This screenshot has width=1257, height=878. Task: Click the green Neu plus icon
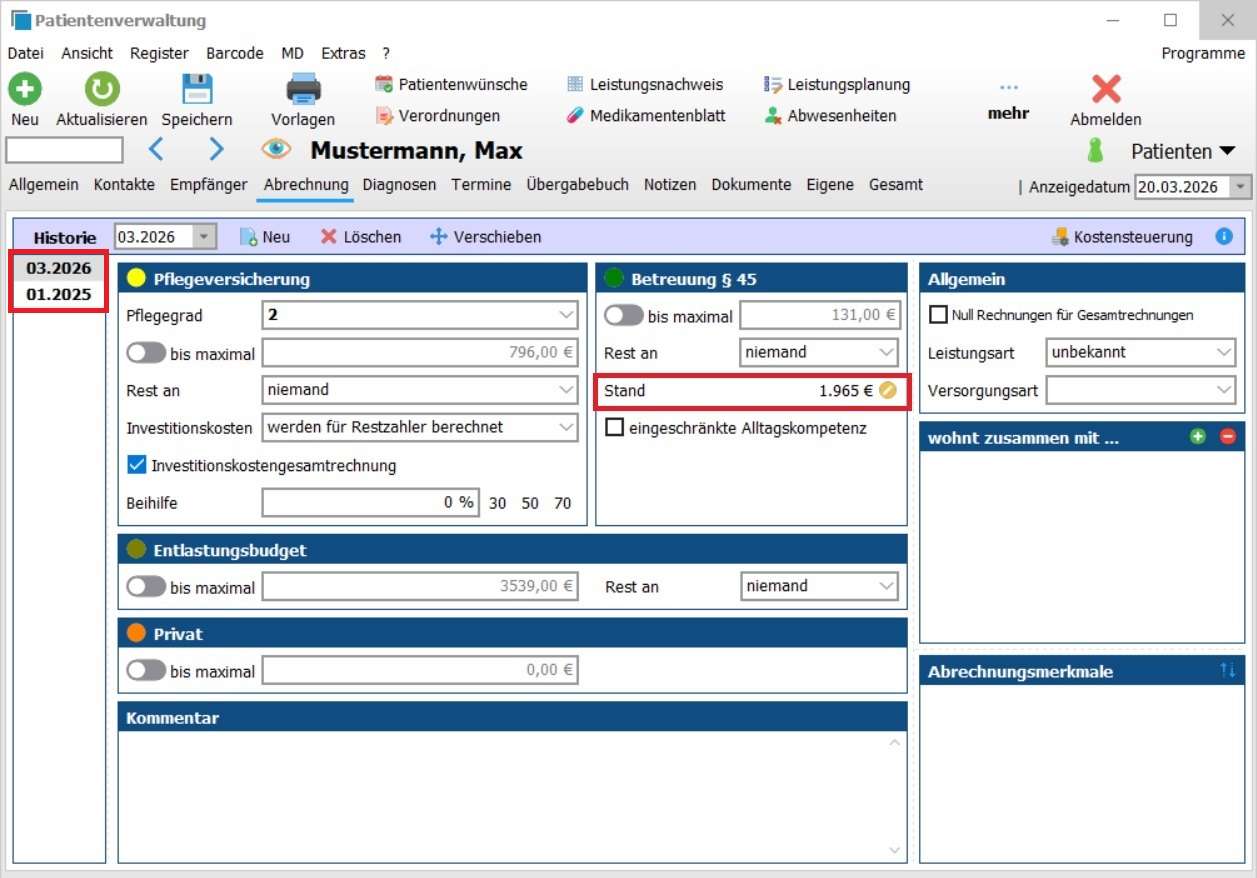(x=25, y=90)
